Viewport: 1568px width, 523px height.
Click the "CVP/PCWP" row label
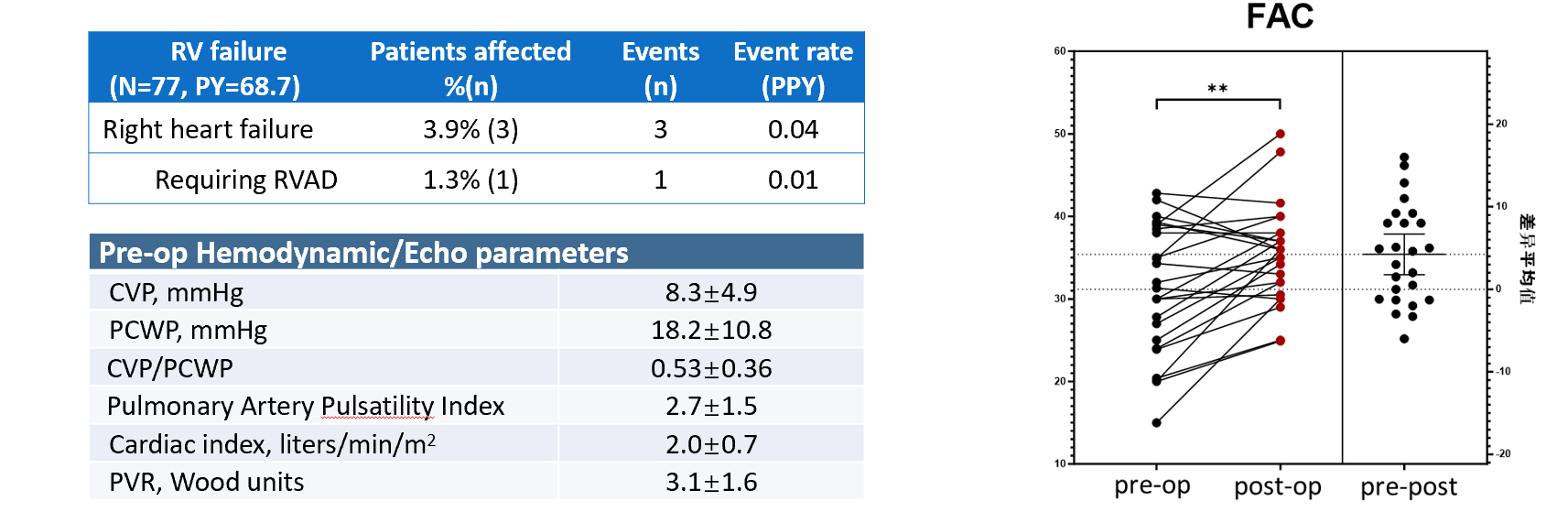pos(170,368)
